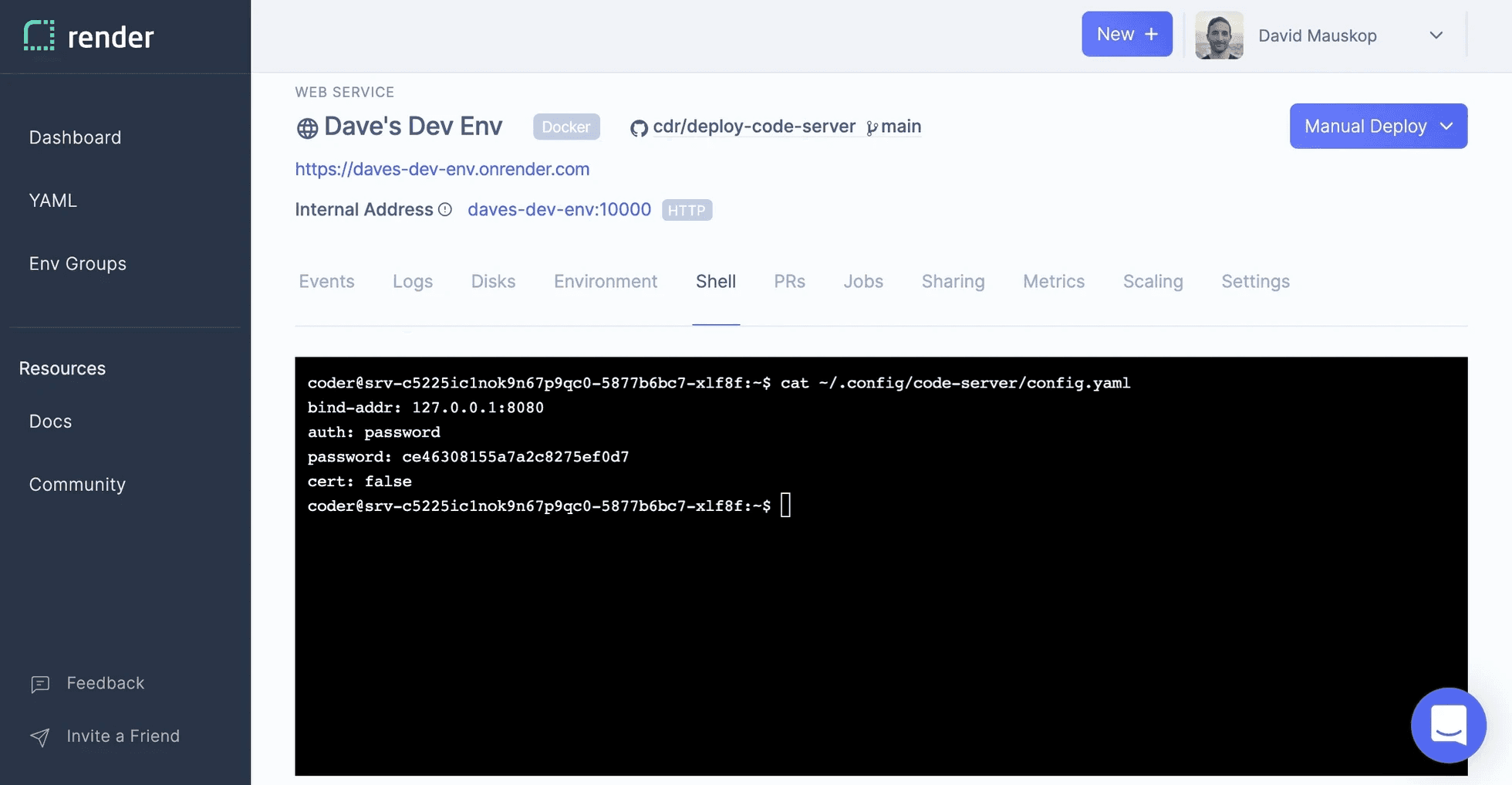The image size is (1512, 785).
Task: Click the terminal cursor at the prompt
Action: tap(785, 506)
